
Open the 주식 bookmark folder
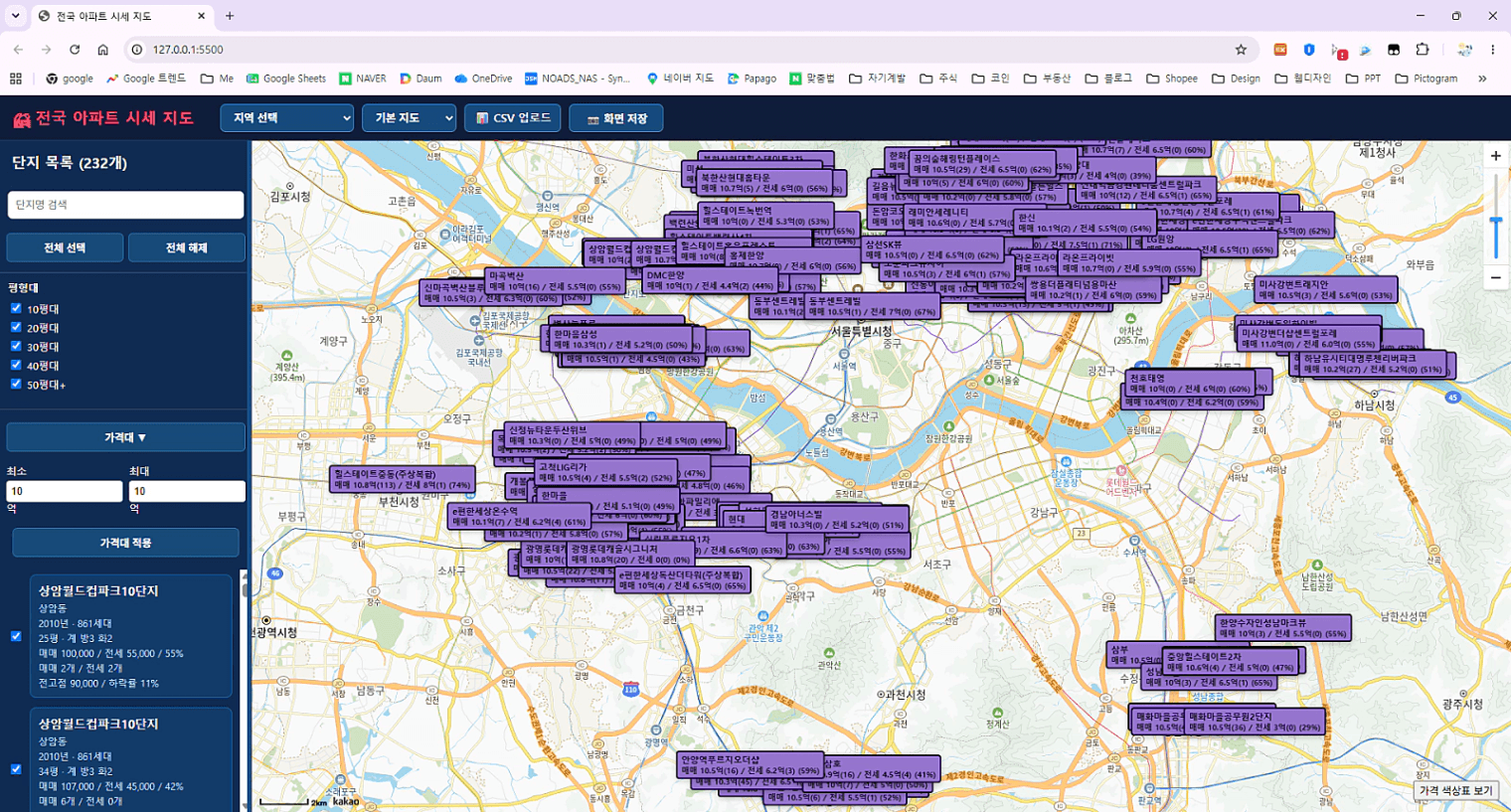(x=938, y=79)
